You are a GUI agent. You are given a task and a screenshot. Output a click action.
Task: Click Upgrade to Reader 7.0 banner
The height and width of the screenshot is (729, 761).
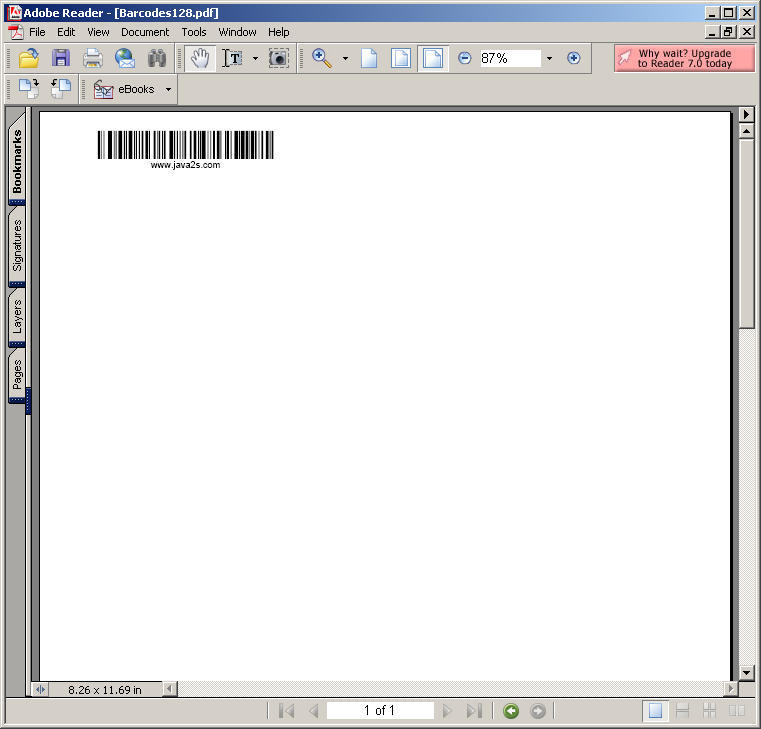tap(684, 58)
